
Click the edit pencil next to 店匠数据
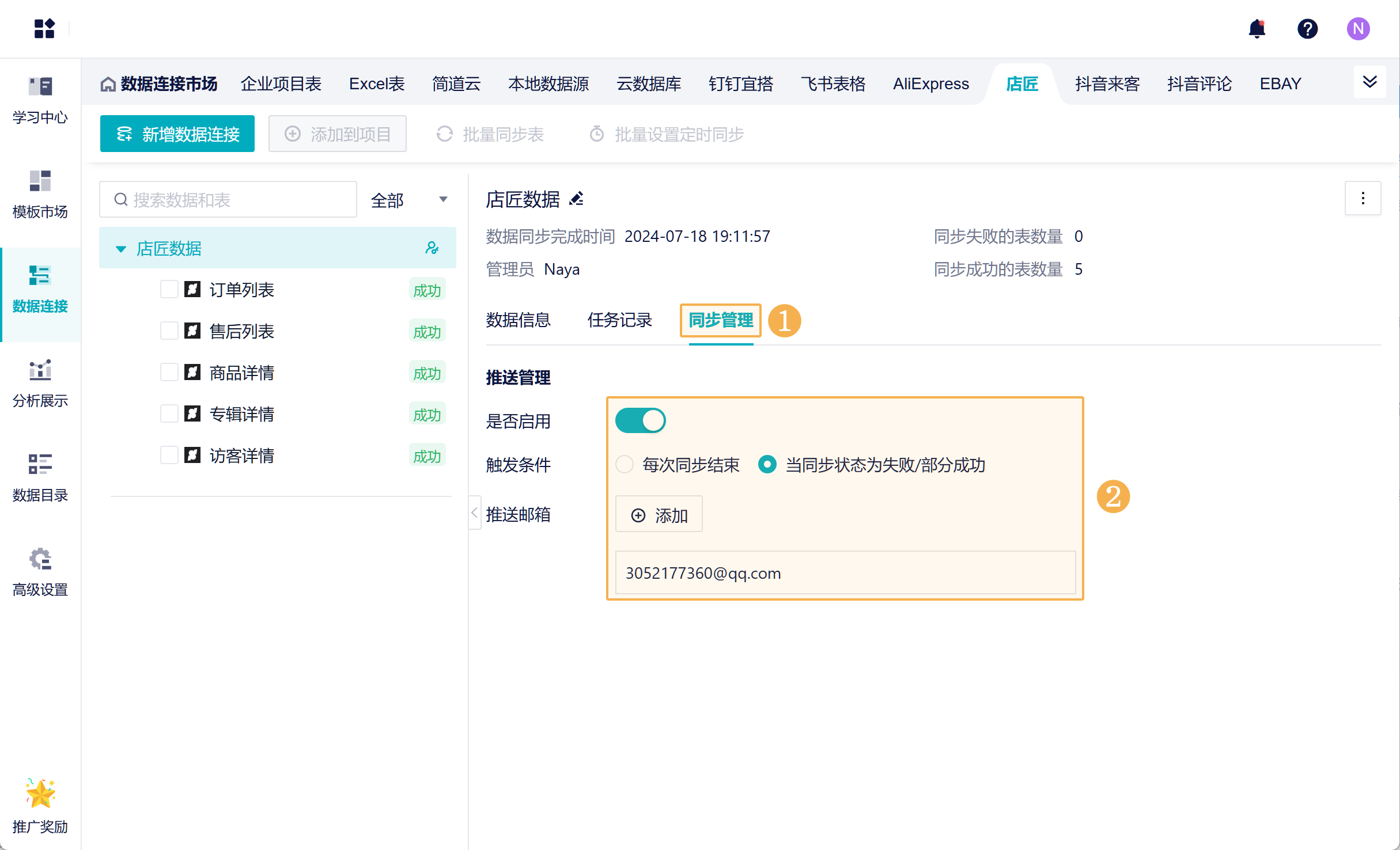576,199
